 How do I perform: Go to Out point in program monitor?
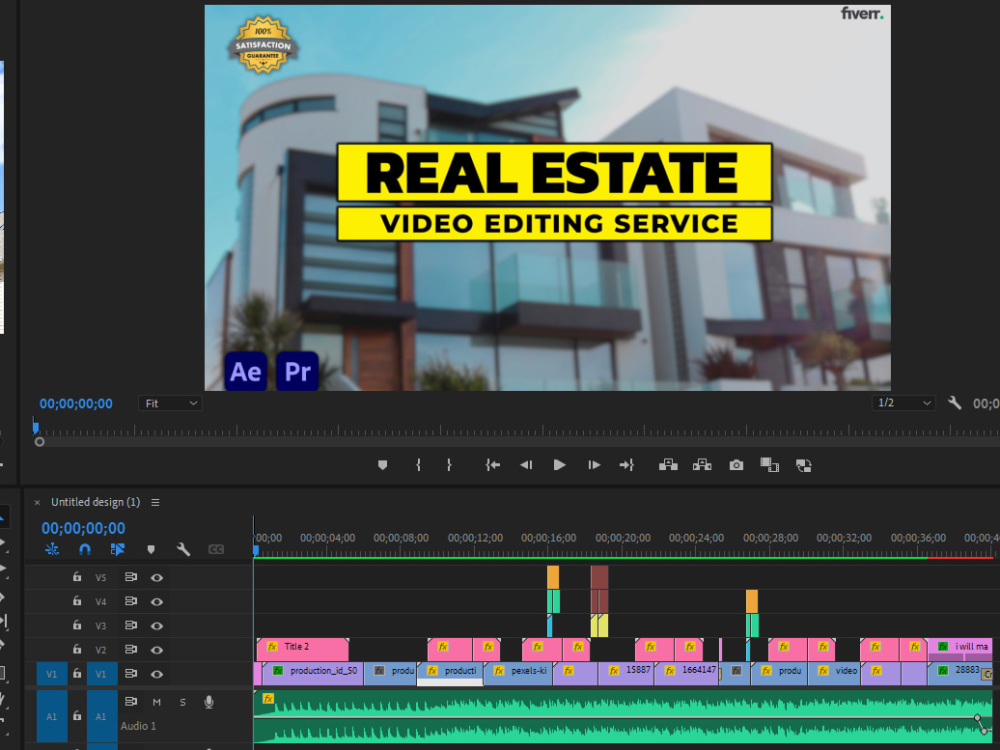pos(626,465)
